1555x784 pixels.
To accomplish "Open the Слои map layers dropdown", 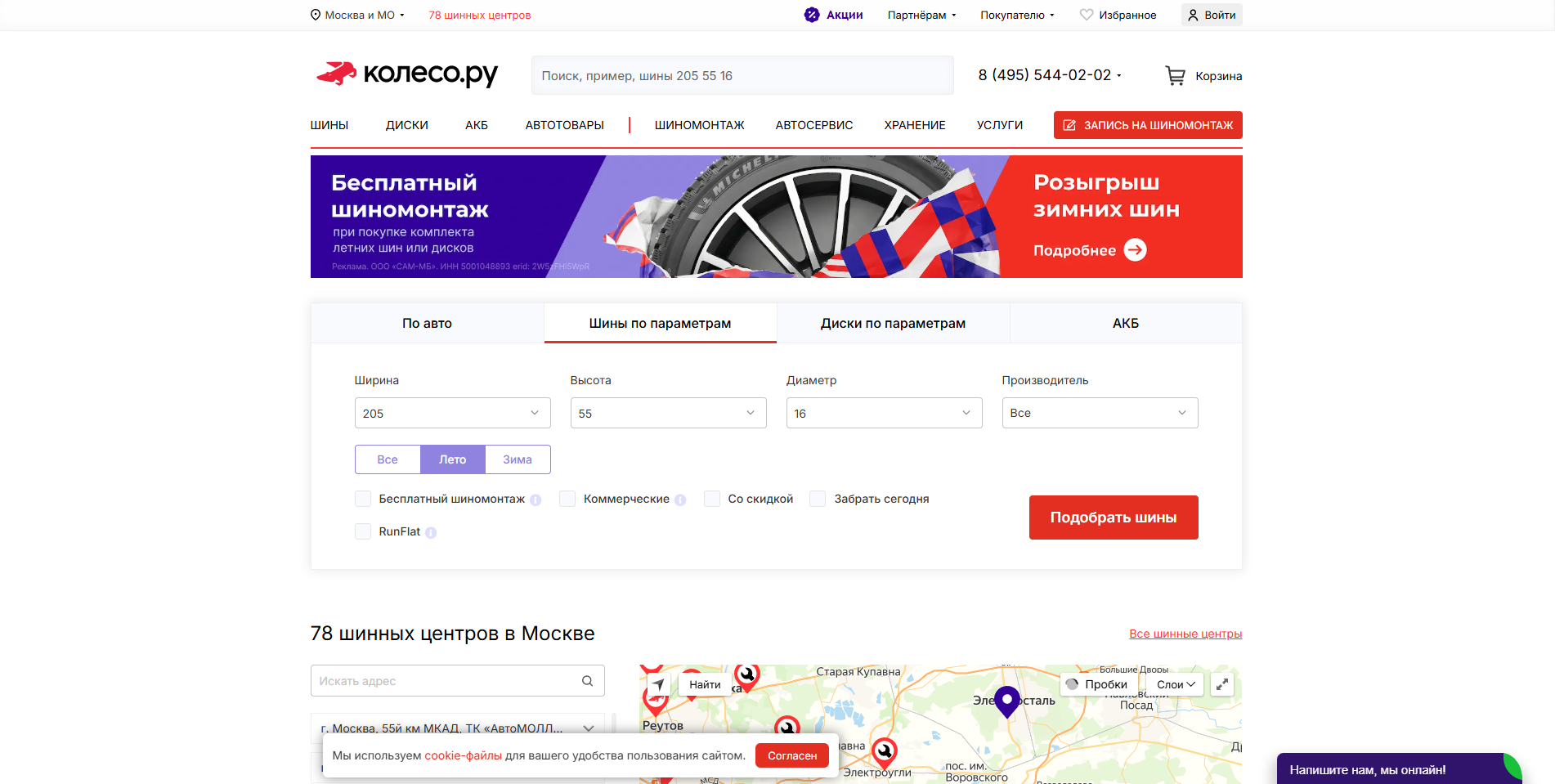I will pyautogui.click(x=1176, y=684).
